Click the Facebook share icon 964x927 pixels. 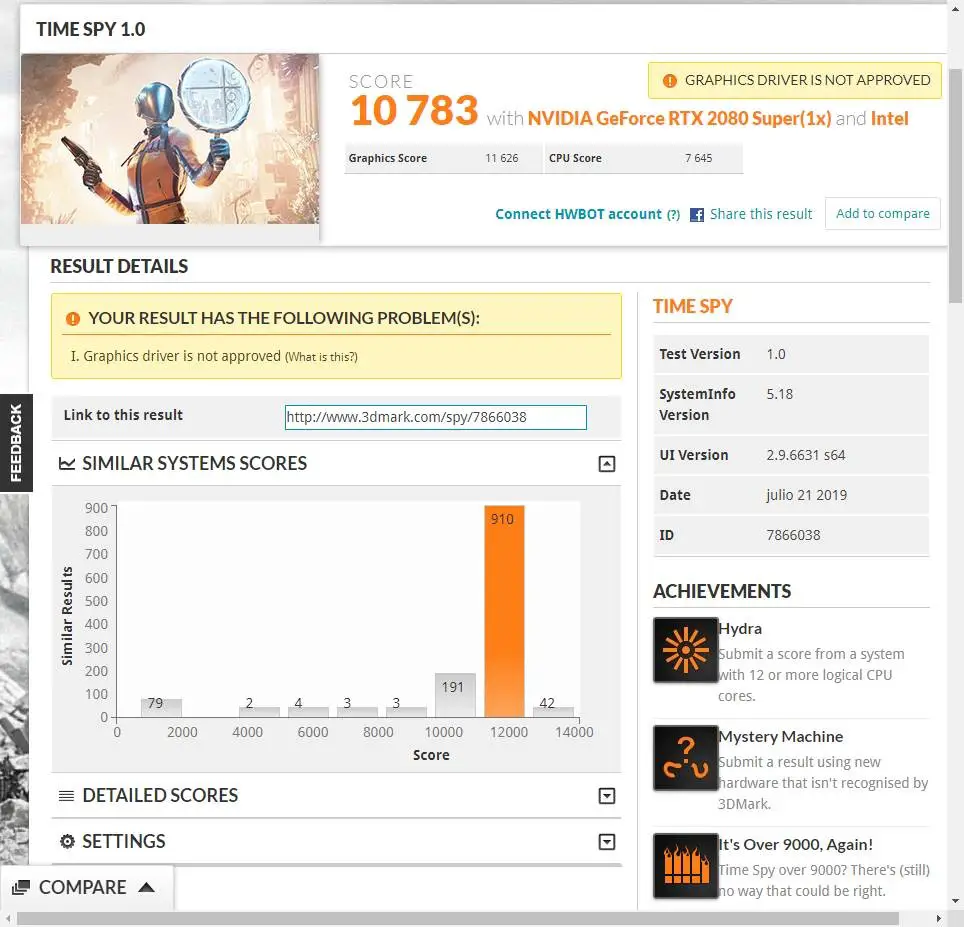click(697, 215)
